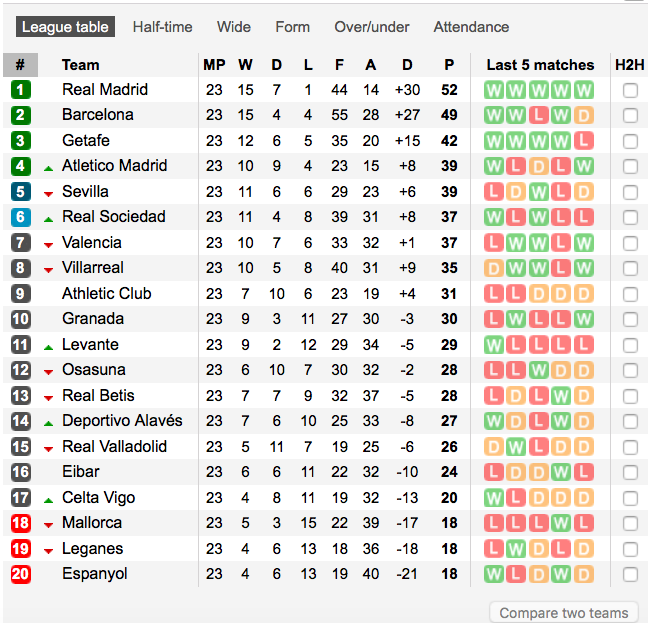Click Mallorca's red position 18 badge
Image resolution: width=648 pixels, height=623 pixels.
click(x=21, y=523)
